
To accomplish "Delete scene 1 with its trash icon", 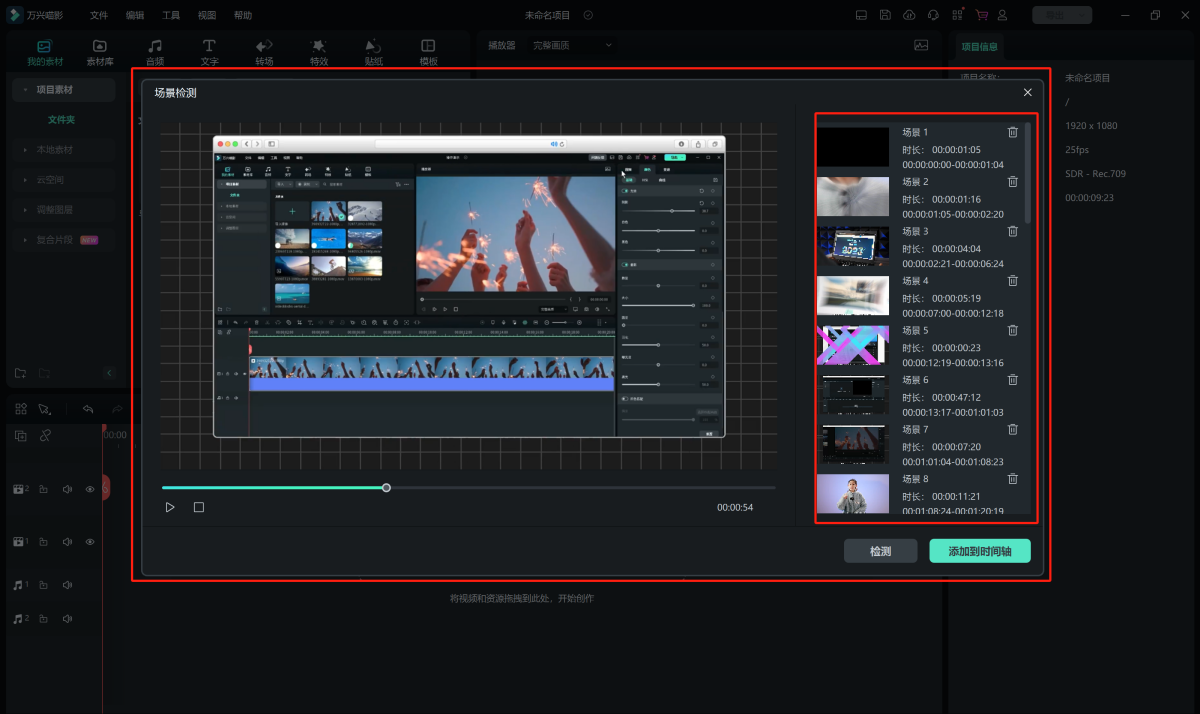I will coord(1012,132).
